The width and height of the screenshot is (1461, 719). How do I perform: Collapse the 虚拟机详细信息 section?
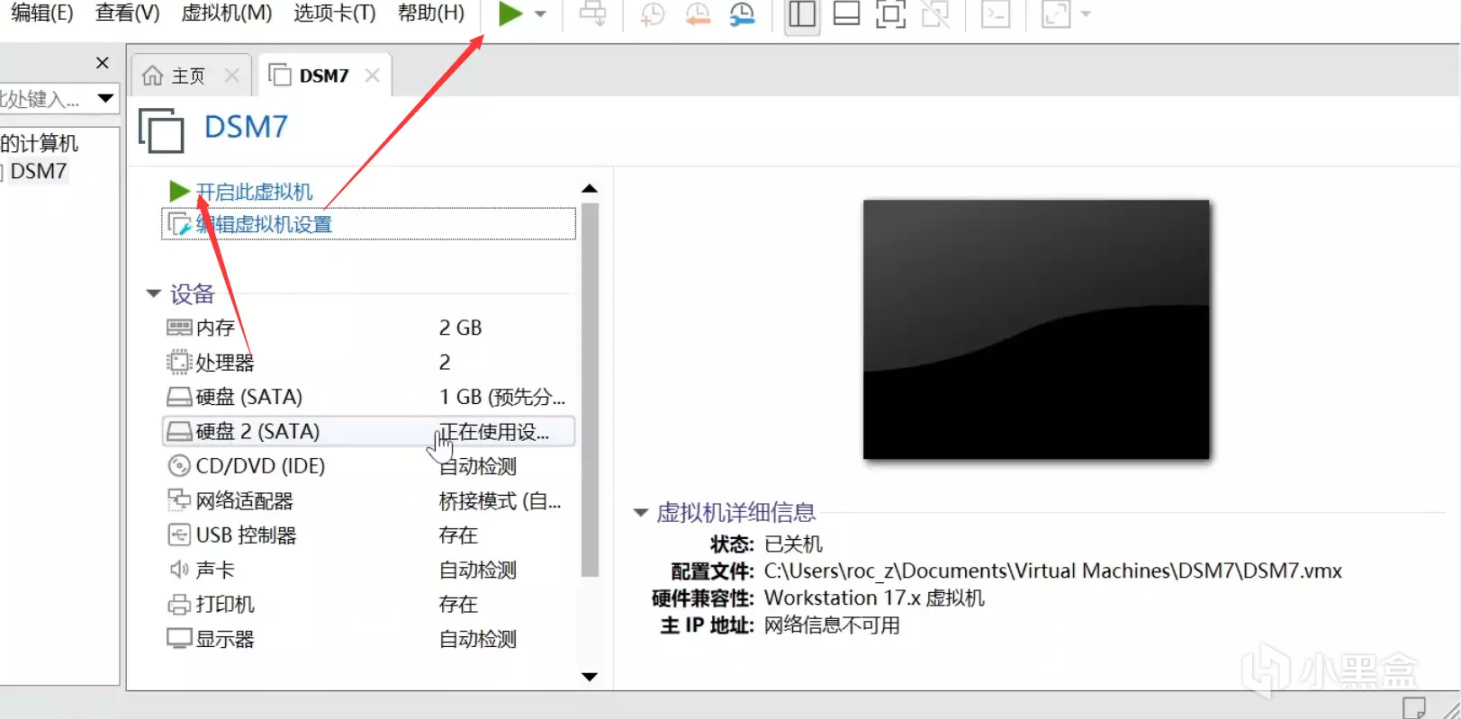click(641, 513)
